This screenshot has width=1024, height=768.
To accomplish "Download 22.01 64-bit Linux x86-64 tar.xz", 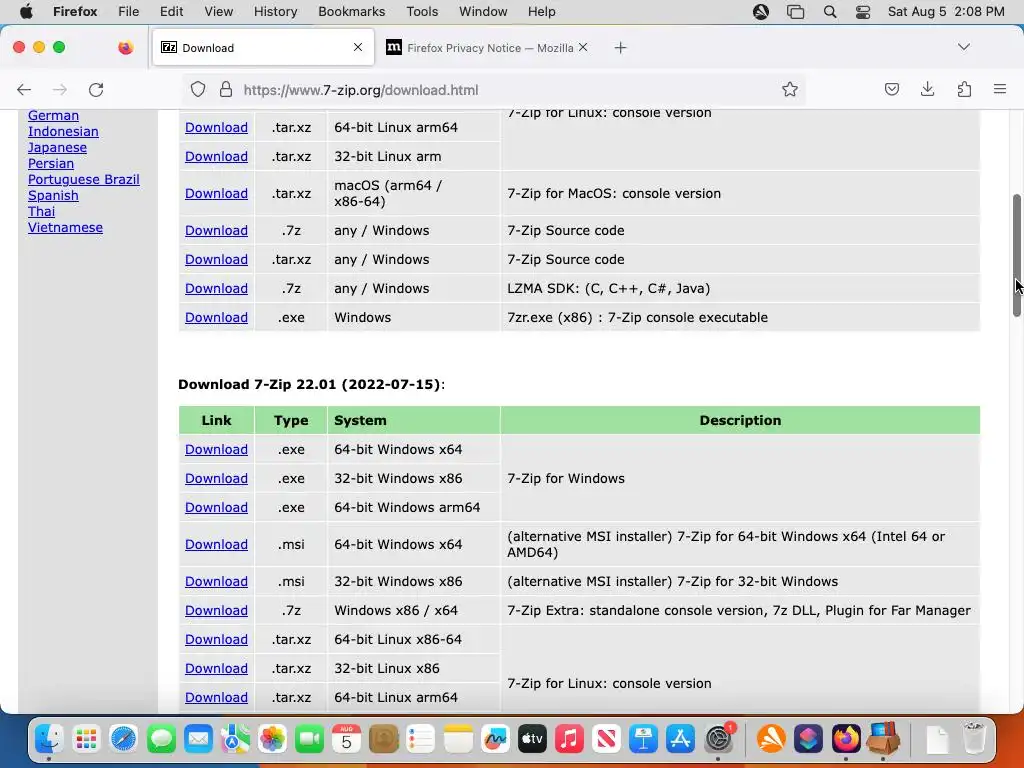I will (216, 639).
